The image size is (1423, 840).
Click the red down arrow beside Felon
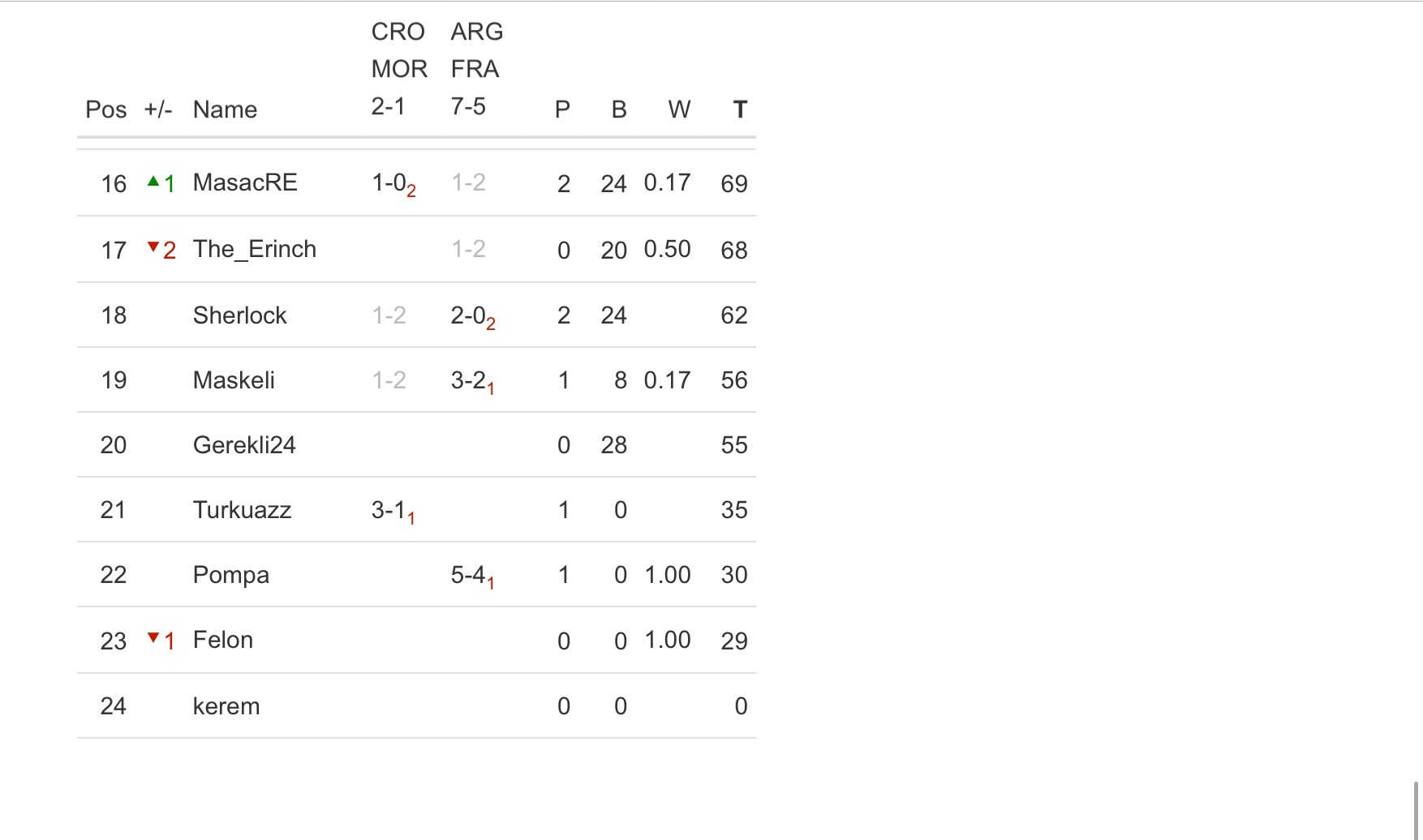[x=153, y=638]
